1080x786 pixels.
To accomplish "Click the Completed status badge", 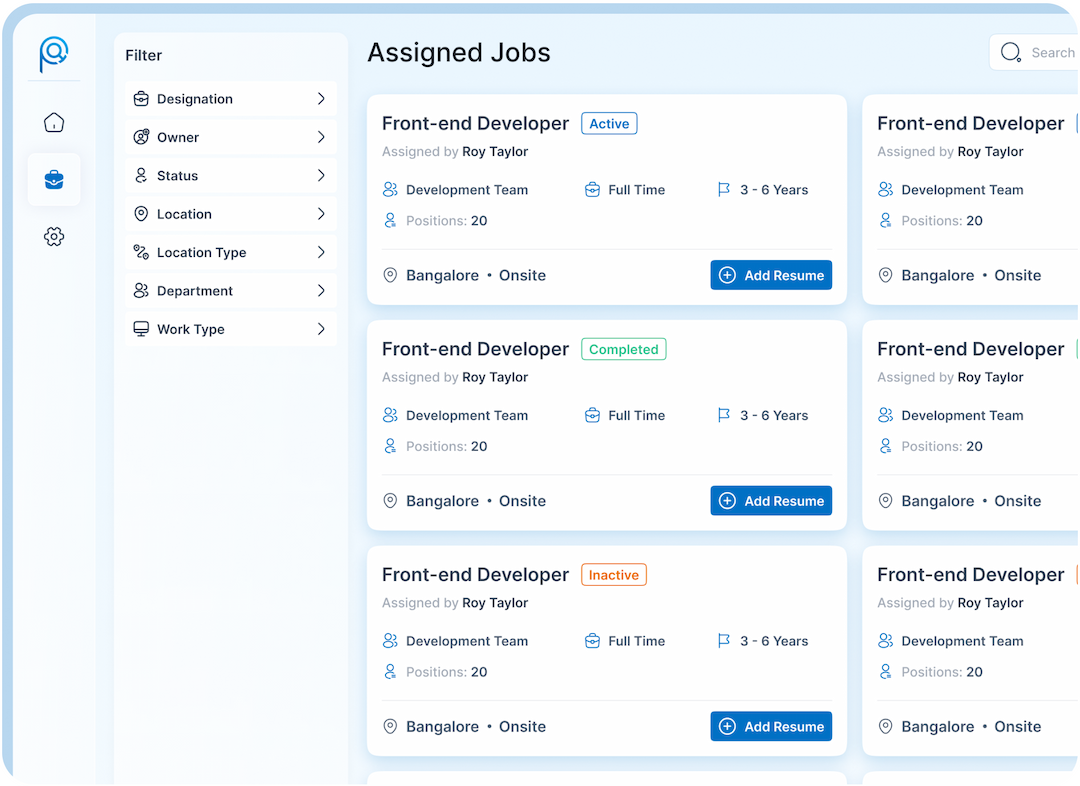I will point(623,349).
